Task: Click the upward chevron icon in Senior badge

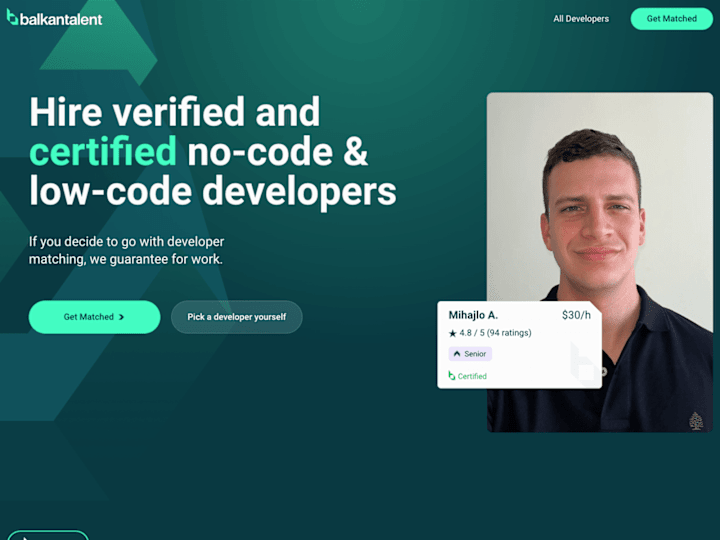Action: [x=457, y=354]
